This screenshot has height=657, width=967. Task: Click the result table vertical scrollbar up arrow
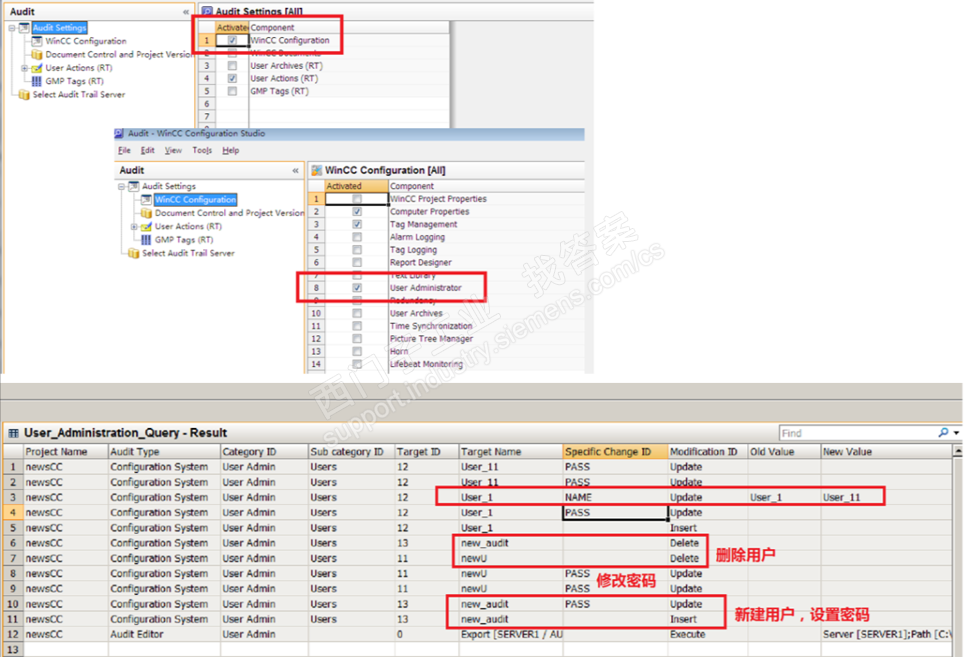pyautogui.click(x=958, y=452)
